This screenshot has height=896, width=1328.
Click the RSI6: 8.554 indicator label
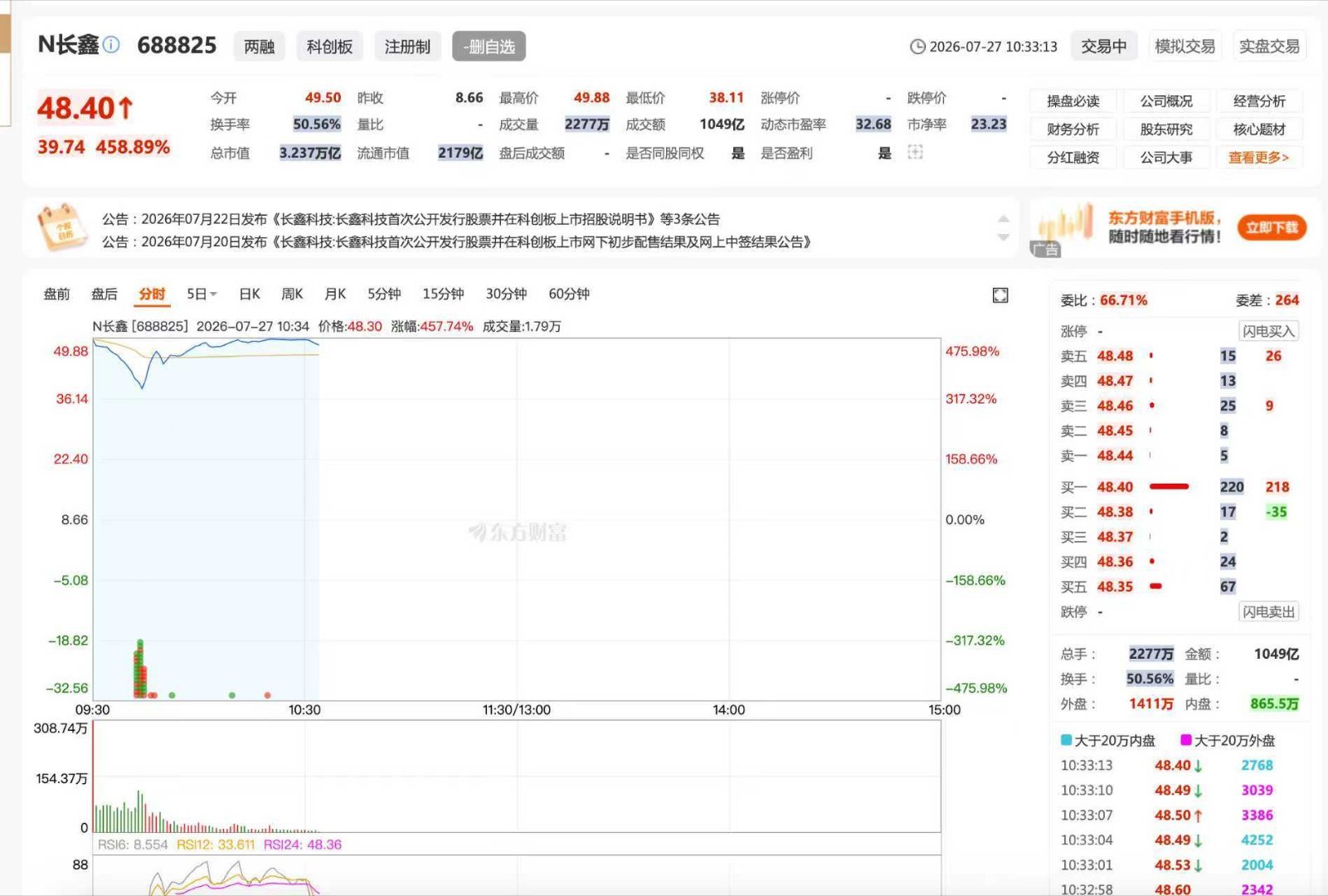(x=133, y=845)
